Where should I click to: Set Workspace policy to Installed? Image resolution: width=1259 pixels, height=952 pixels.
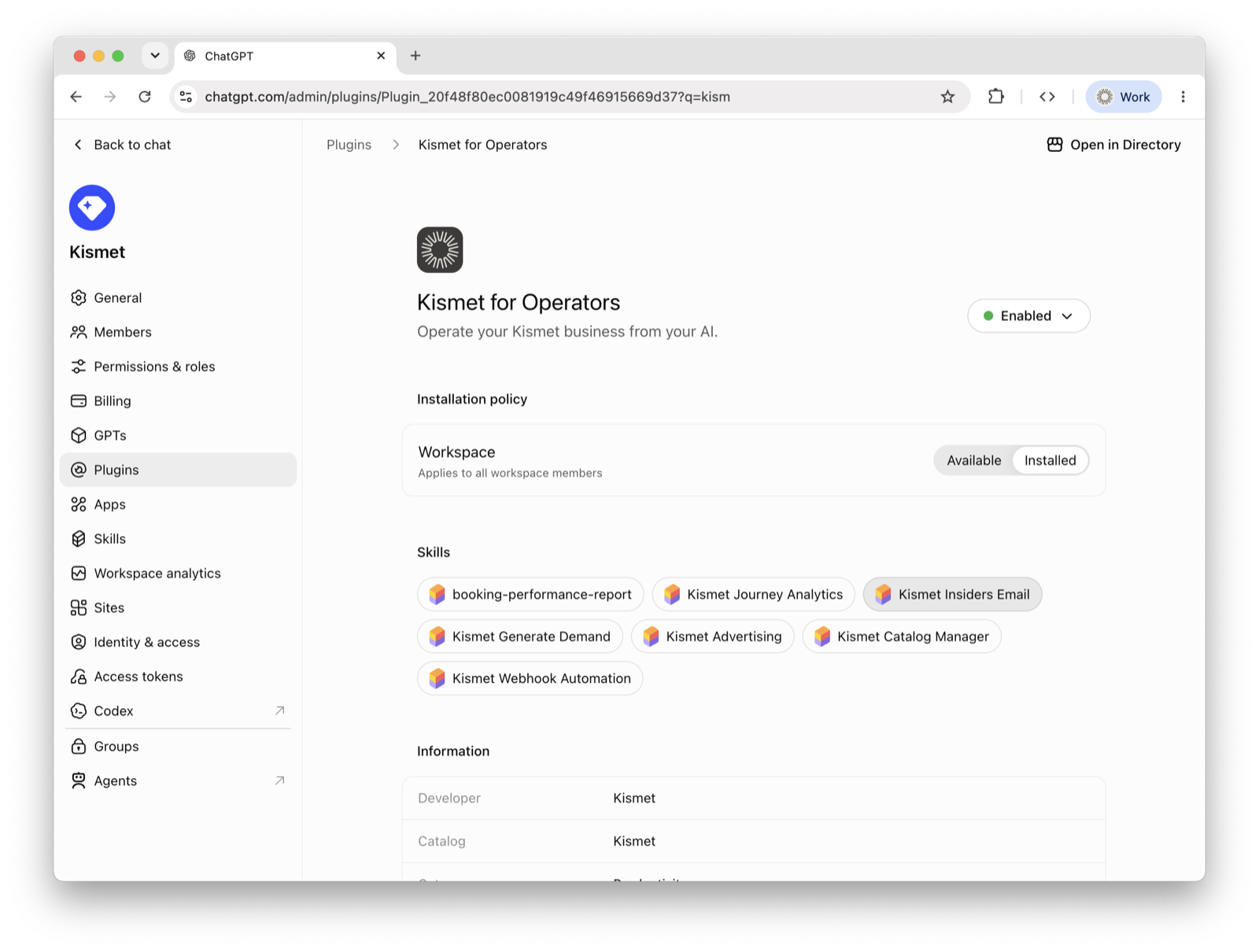(1050, 460)
